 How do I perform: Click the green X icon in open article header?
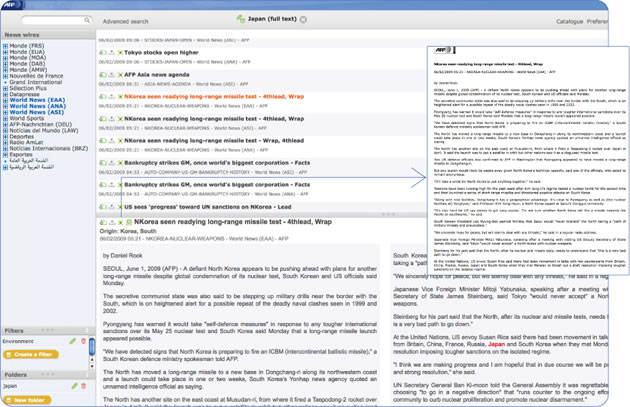[x=120, y=222]
